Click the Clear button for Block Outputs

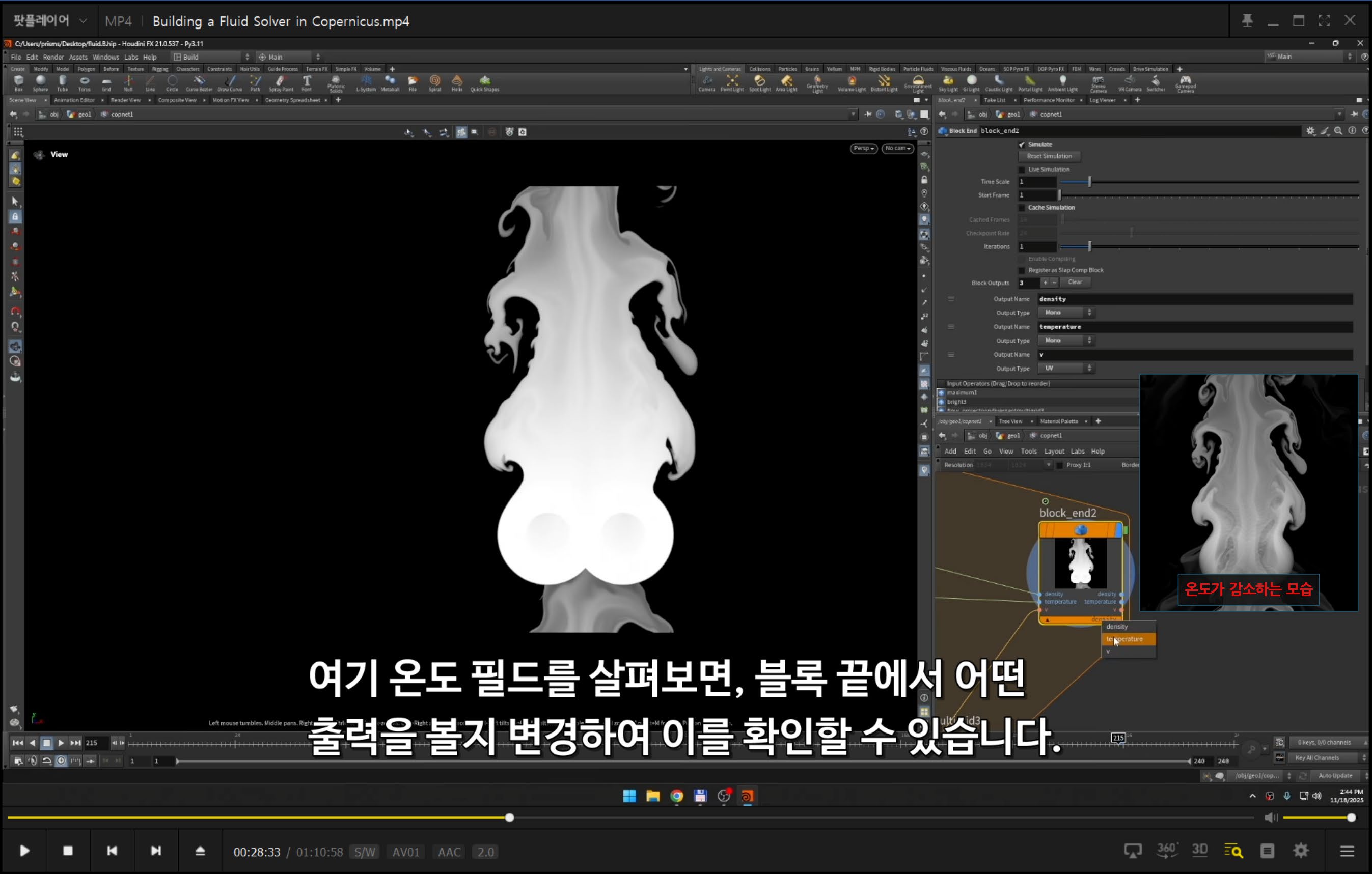pyautogui.click(x=1075, y=283)
